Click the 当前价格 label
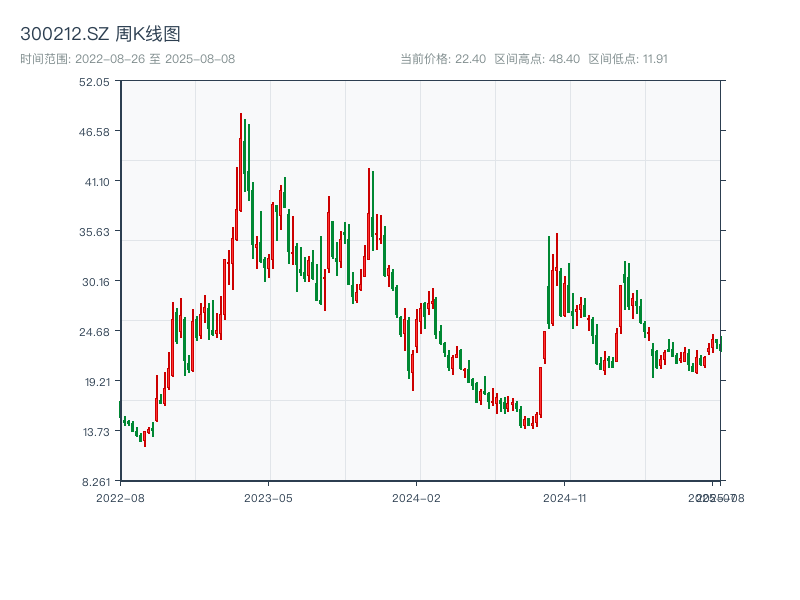 click(422, 58)
